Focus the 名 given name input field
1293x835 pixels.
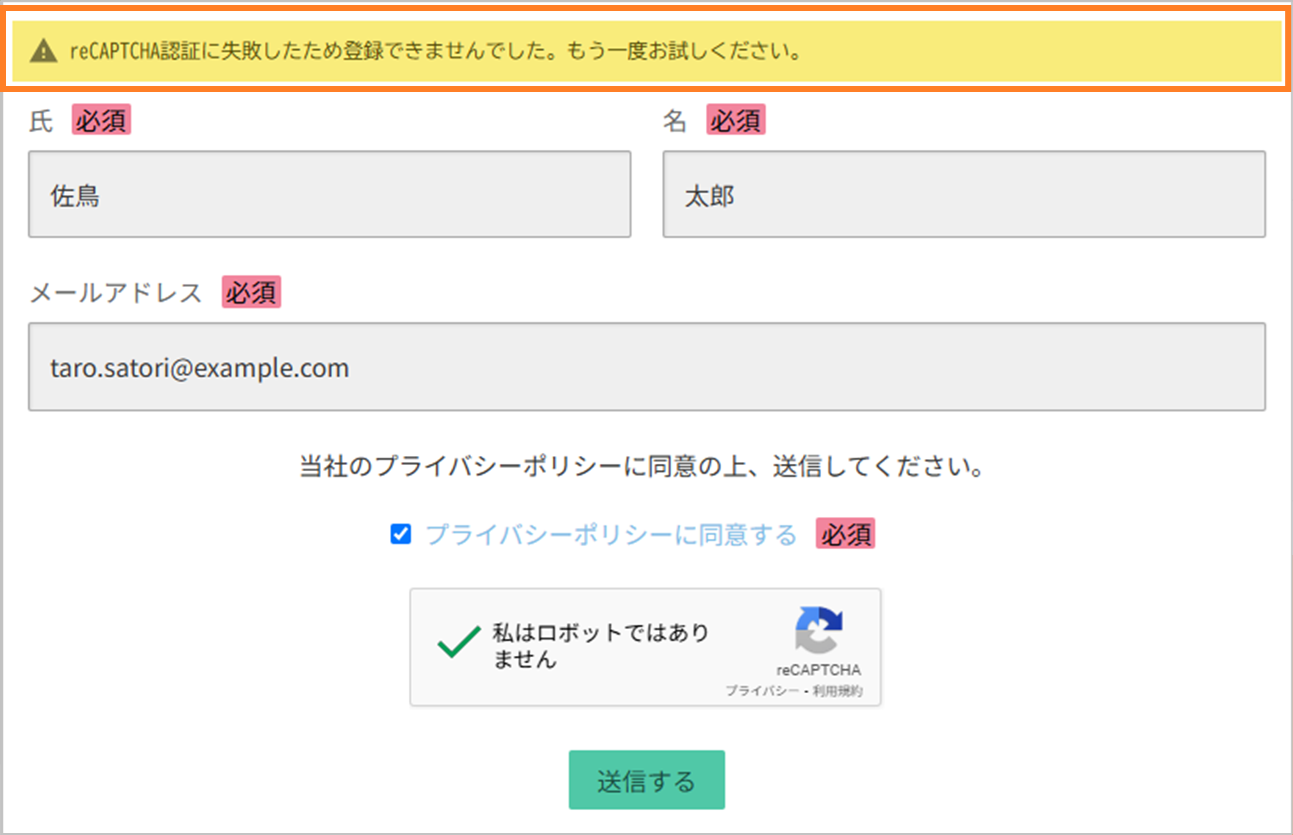pos(963,195)
